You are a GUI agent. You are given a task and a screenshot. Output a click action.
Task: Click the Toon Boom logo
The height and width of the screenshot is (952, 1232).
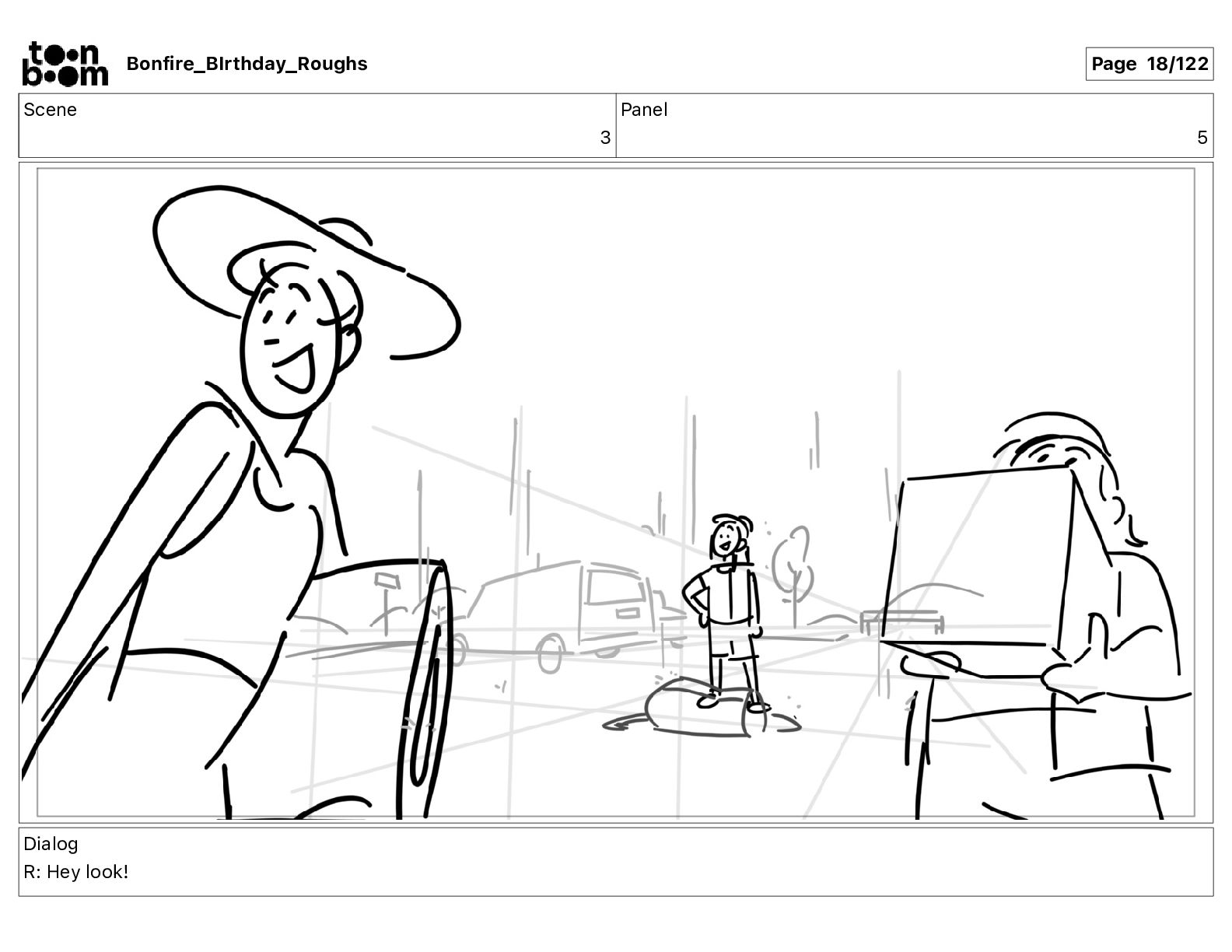[x=65, y=64]
